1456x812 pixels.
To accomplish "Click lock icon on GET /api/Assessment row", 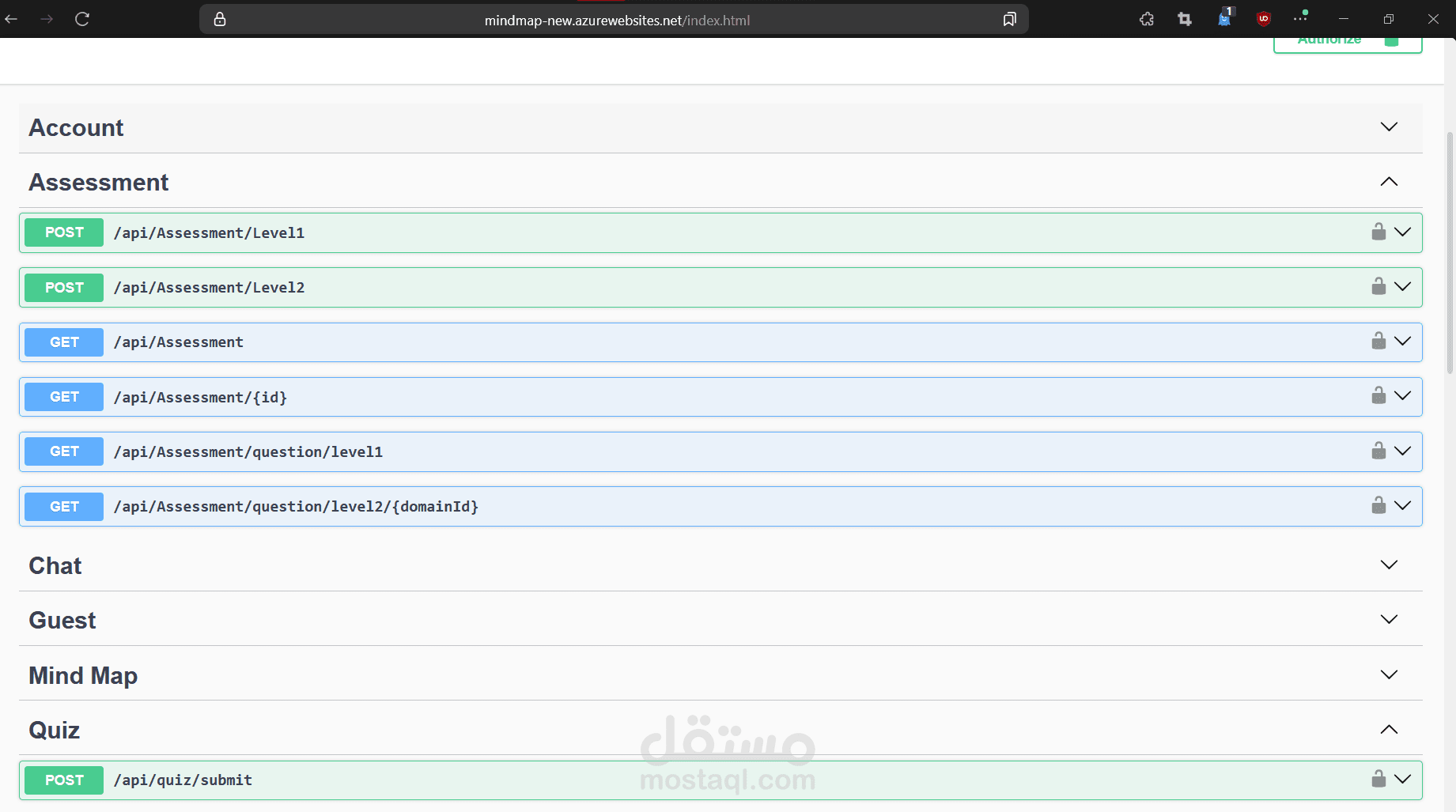I will pos(1378,341).
